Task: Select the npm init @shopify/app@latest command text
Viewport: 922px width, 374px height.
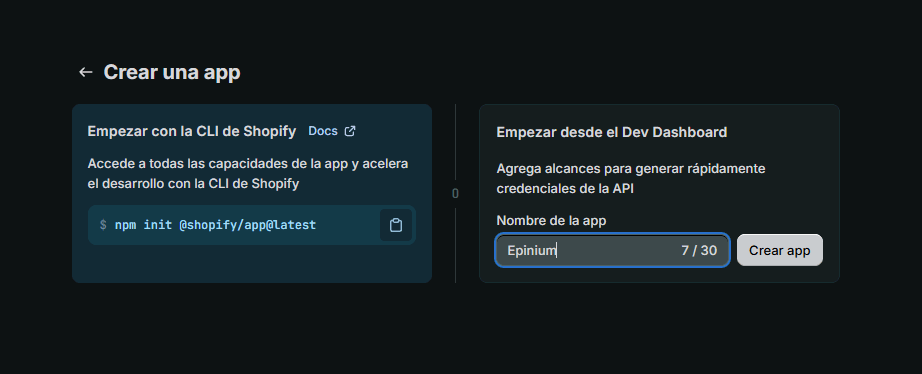Action: click(x=215, y=225)
